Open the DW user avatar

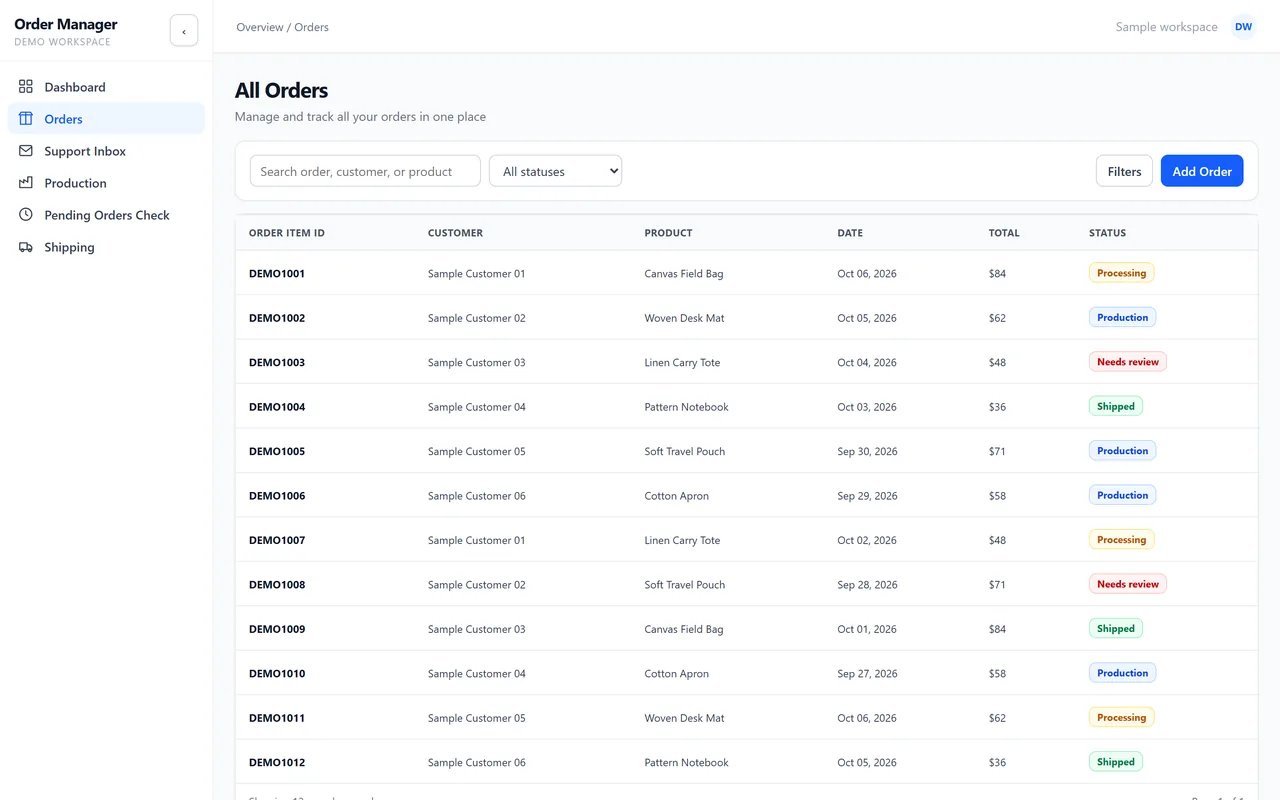(1243, 27)
